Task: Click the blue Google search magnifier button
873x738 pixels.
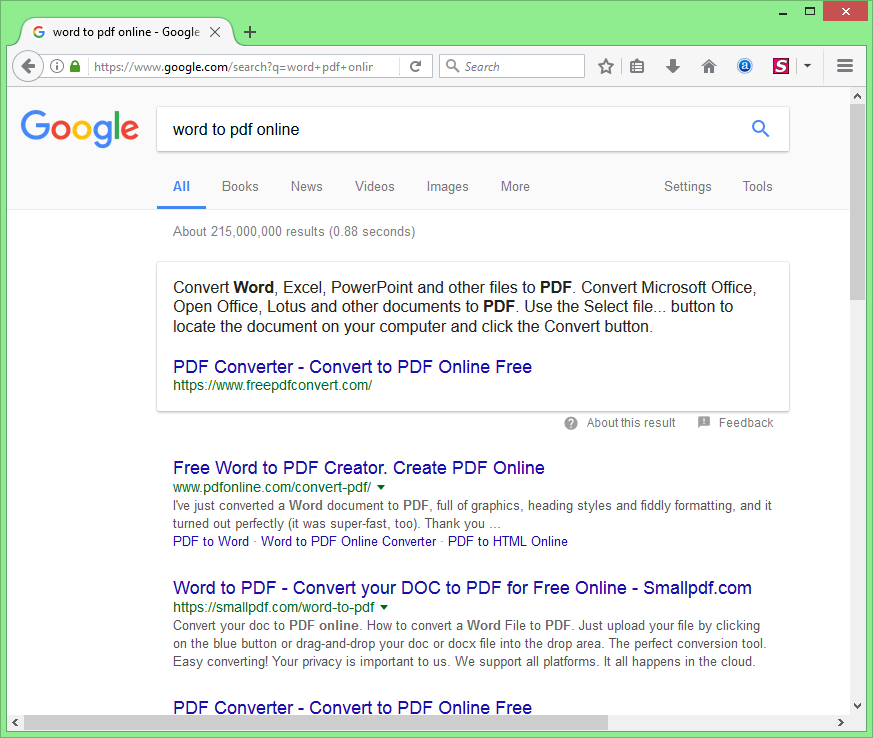Action: [x=760, y=129]
